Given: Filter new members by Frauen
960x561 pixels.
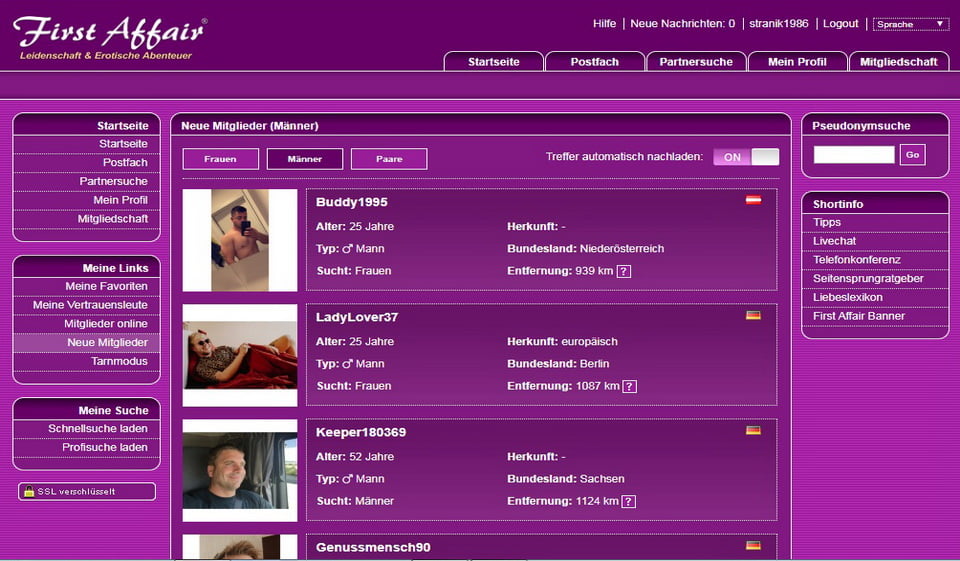Looking at the screenshot, I should (x=220, y=159).
